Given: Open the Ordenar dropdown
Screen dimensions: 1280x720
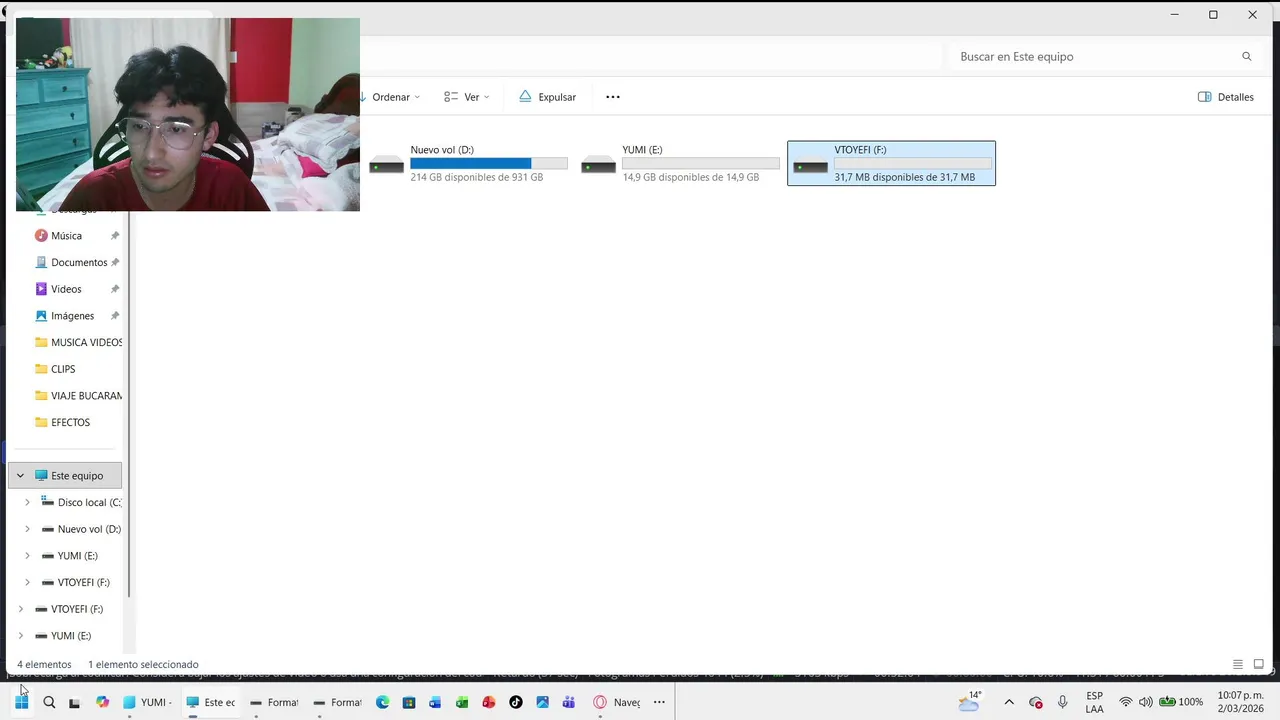Looking at the screenshot, I should (390, 97).
